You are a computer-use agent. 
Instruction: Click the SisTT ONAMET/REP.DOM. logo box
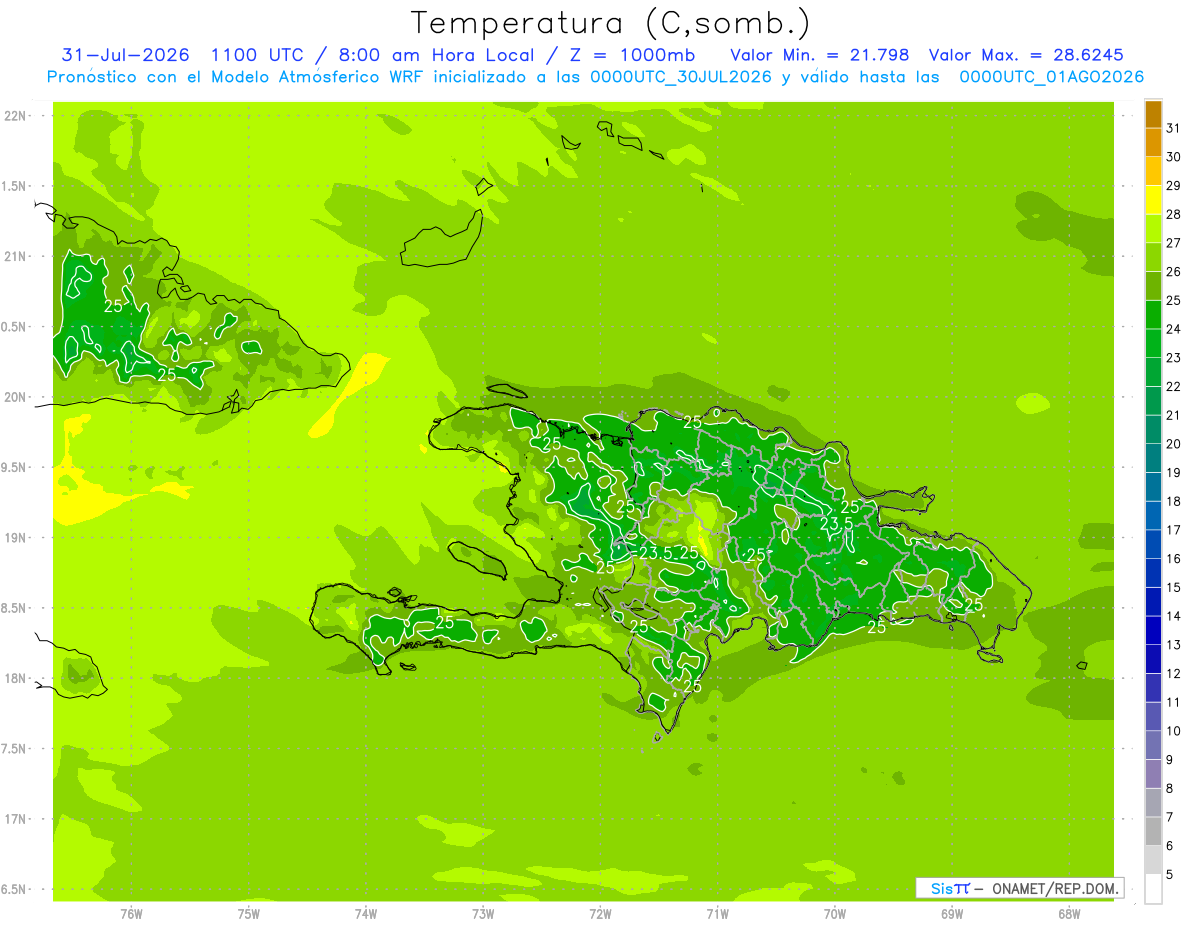tap(1019, 888)
